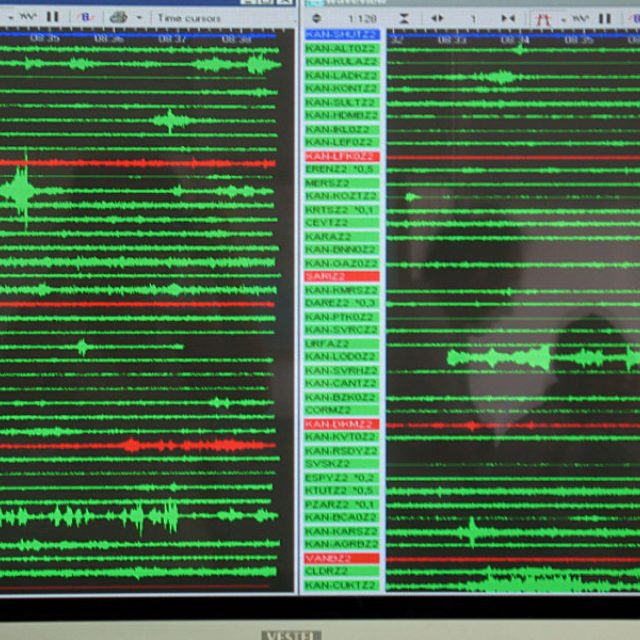Select the highlighted KAN-SHUTZ2 station
The width and height of the screenshot is (640, 640).
point(341,34)
